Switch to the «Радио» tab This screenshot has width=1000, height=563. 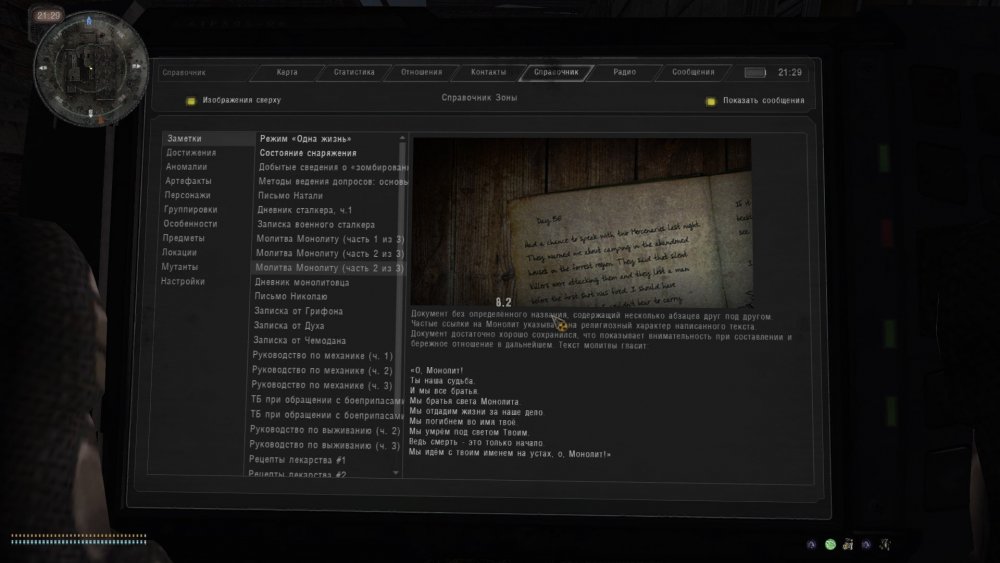click(625, 73)
